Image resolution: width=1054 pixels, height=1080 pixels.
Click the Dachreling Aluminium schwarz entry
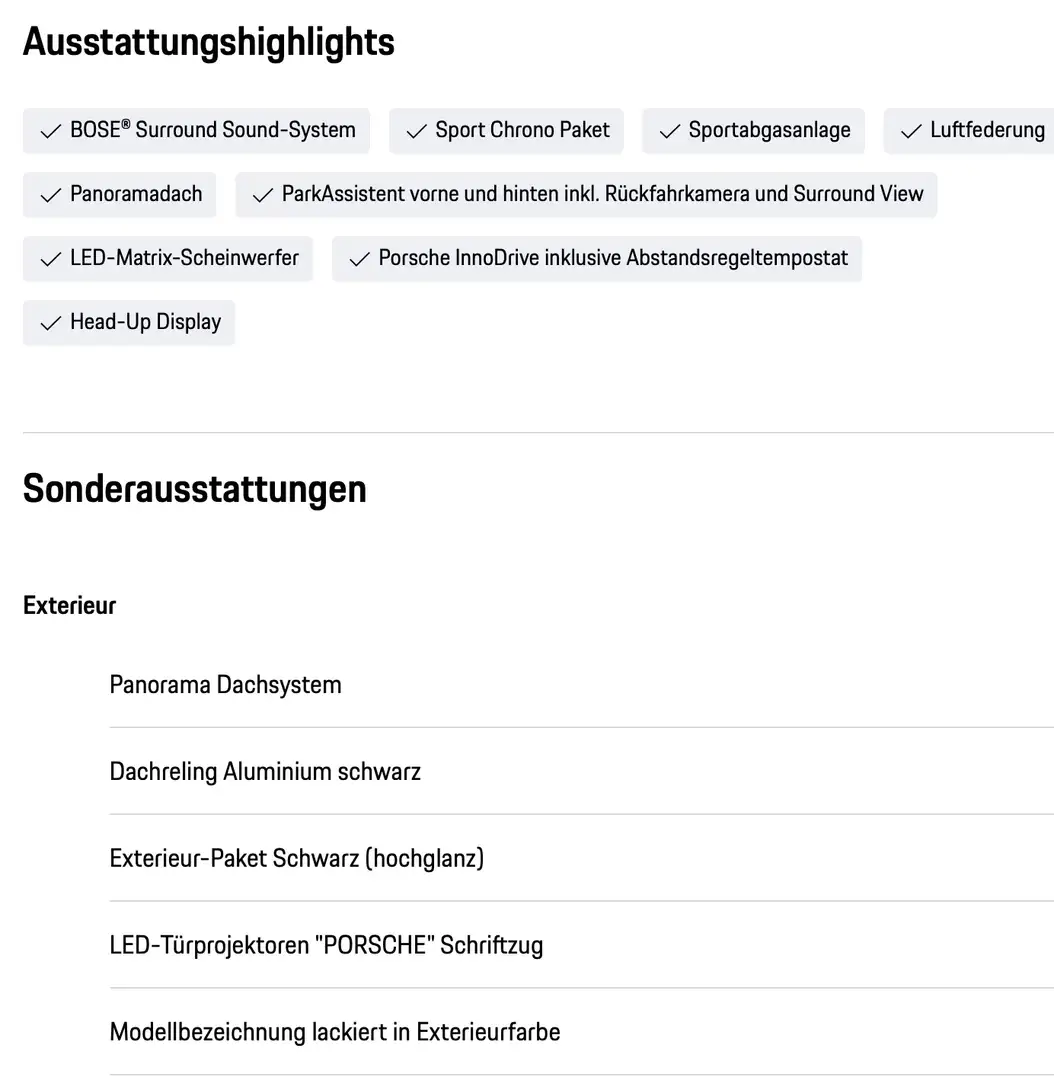(265, 772)
